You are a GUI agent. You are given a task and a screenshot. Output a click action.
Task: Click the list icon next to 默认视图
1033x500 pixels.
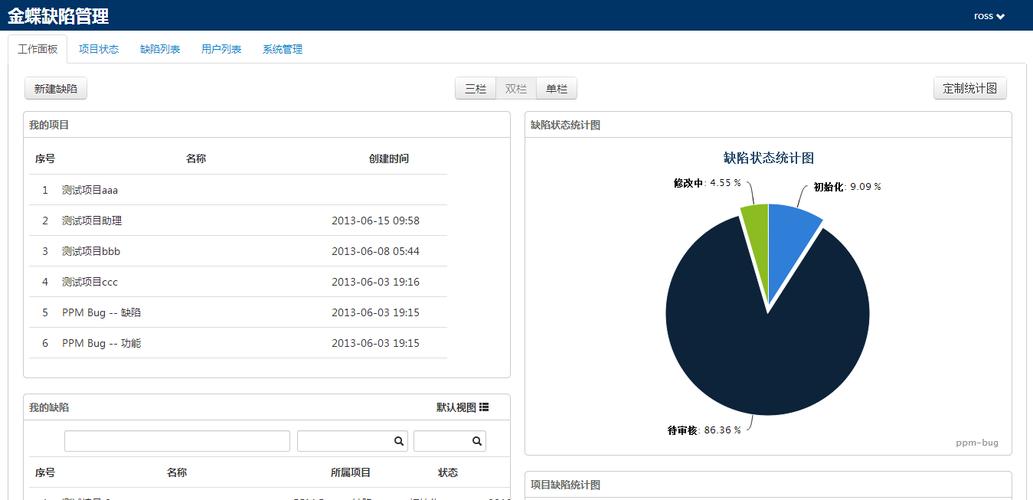pyautogui.click(x=484, y=407)
